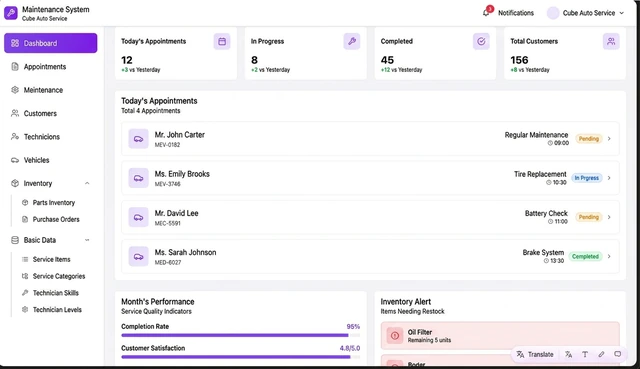This screenshot has height=369, width=640.
Task: Expand Ms. Sarah Johnson appointment arrow
Action: (609, 256)
